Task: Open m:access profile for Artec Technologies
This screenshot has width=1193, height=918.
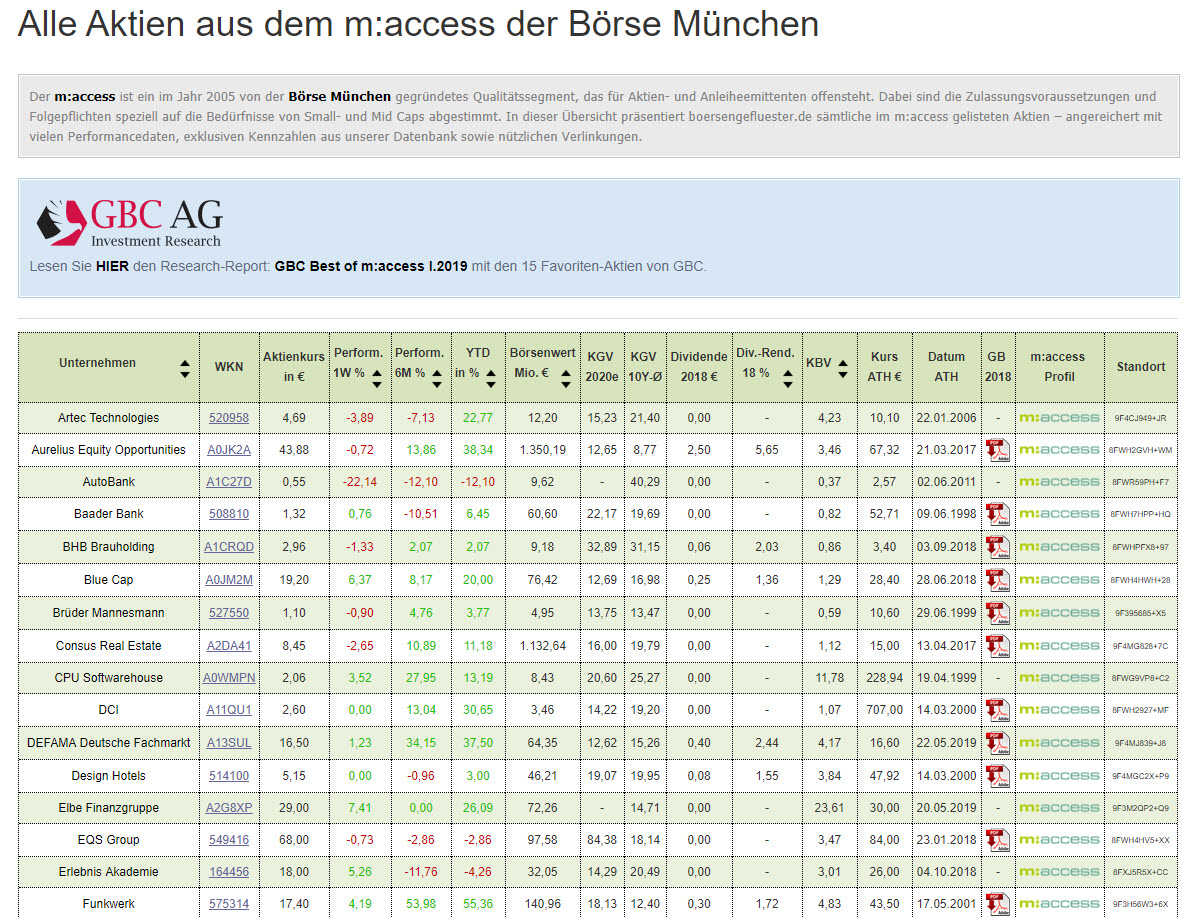Action: 1059,418
